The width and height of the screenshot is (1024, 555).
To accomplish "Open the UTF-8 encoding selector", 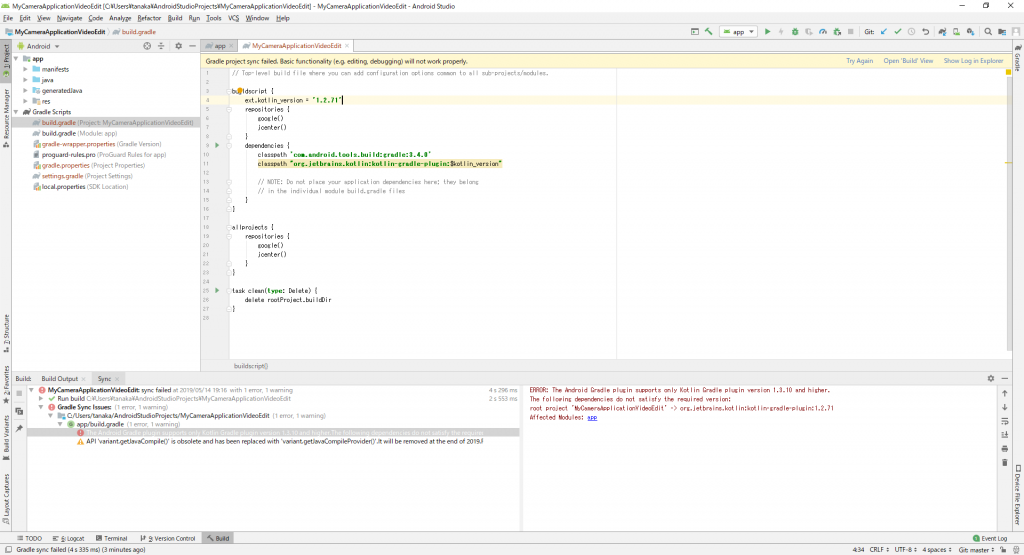I will [905, 550].
